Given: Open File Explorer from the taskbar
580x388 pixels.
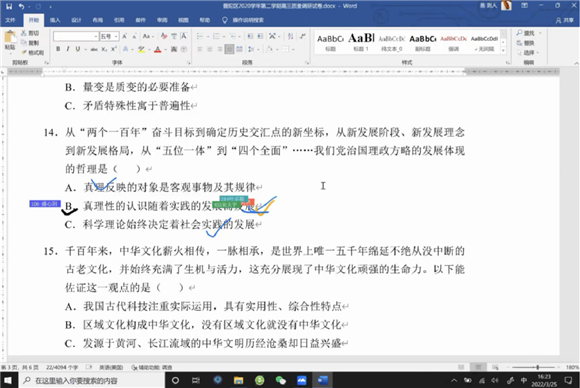Looking at the screenshot, I should tap(239, 380).
